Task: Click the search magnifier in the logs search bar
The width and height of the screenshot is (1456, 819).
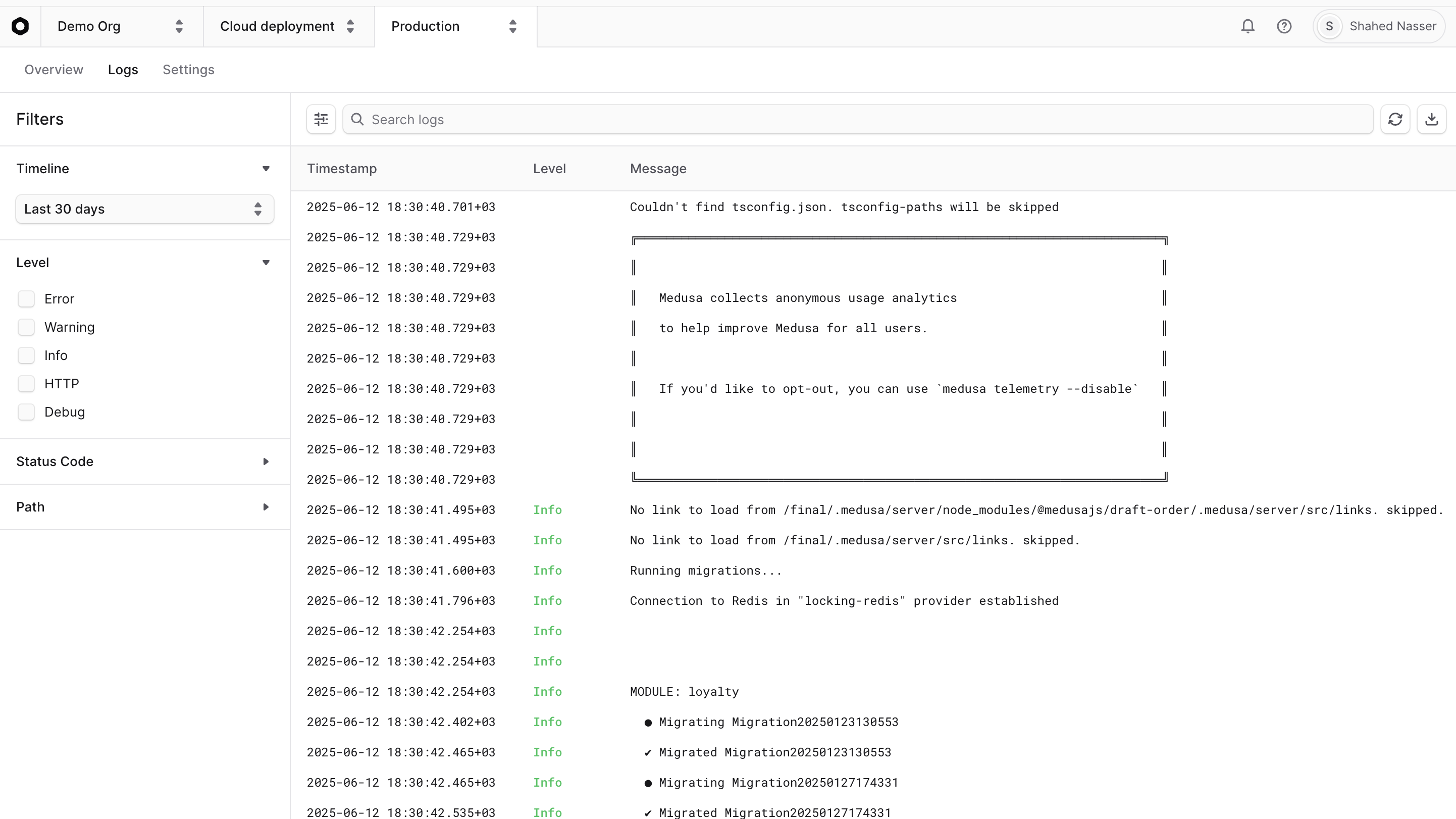Action: pos(357,119)
